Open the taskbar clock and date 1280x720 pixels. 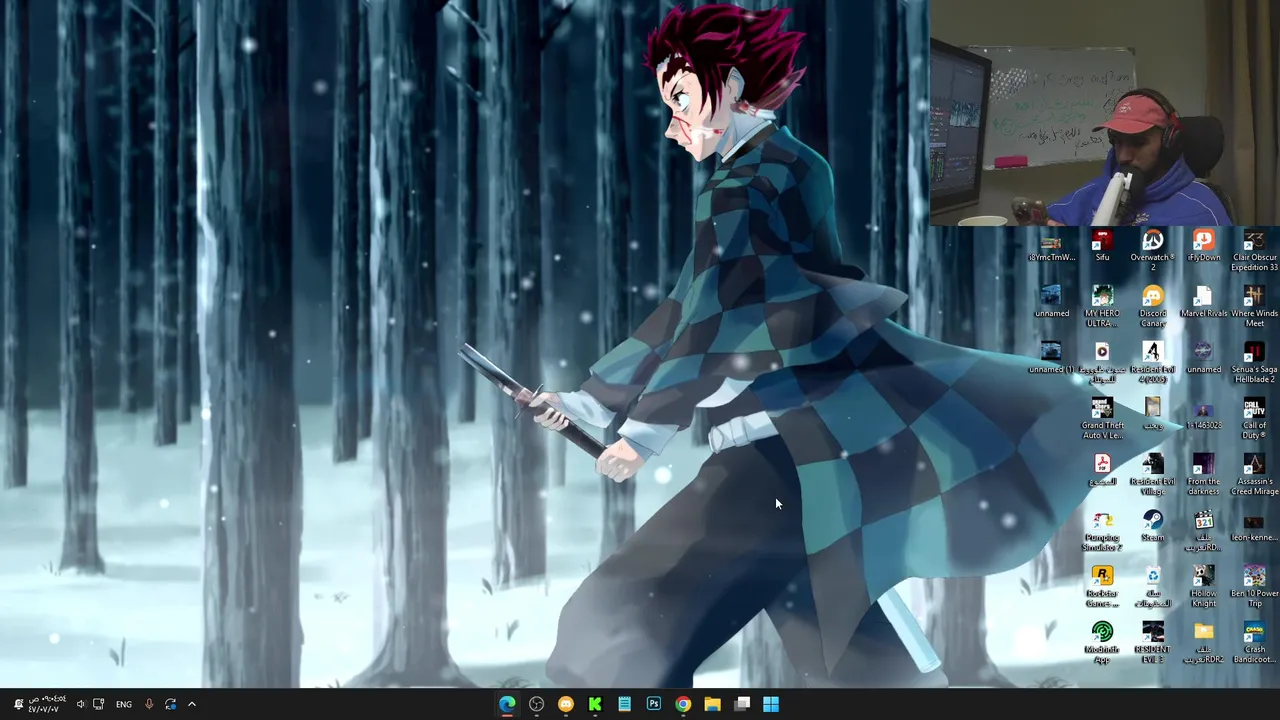47,704
